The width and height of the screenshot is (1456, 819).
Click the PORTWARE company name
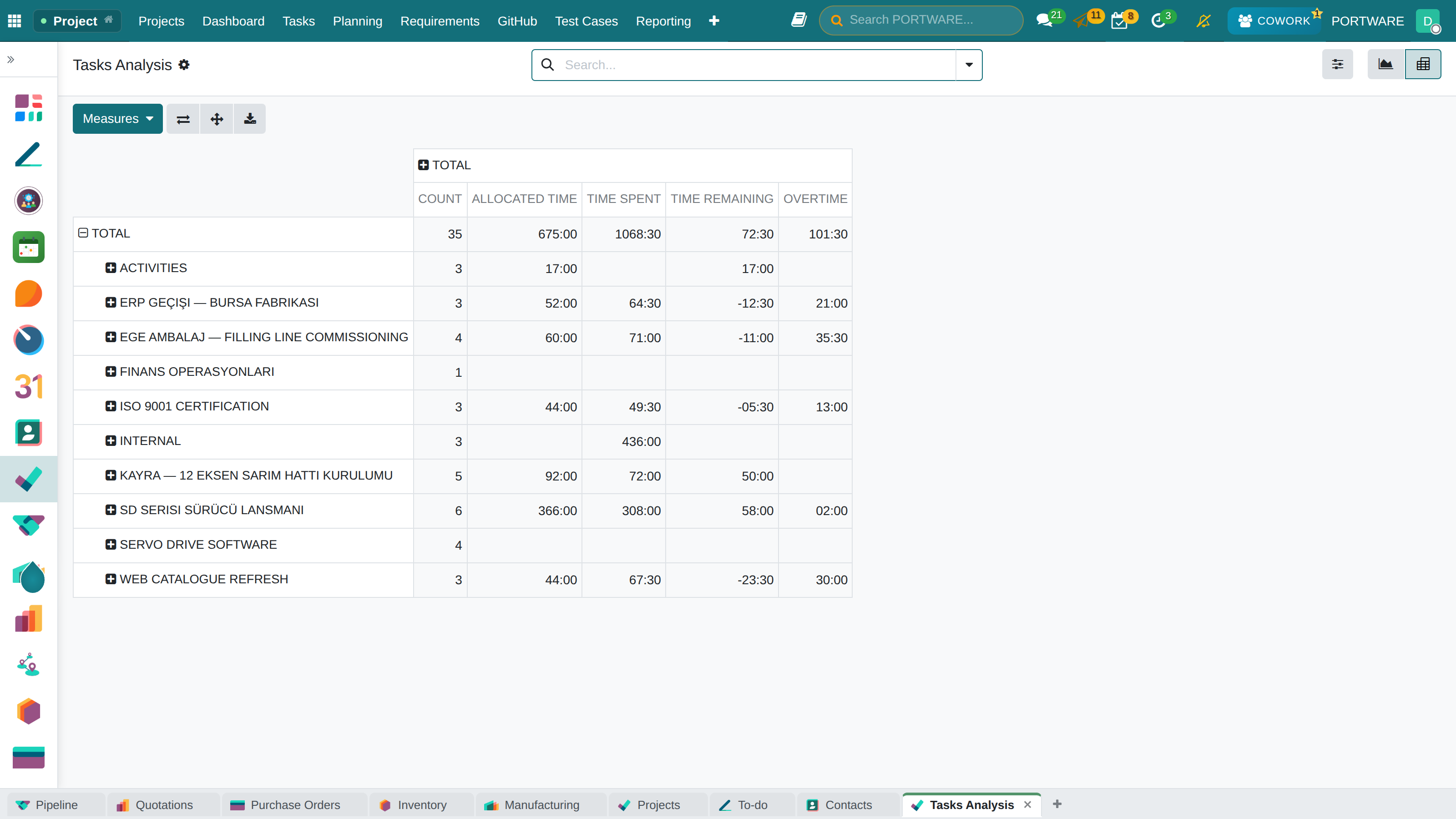(x=1367, y=21)
